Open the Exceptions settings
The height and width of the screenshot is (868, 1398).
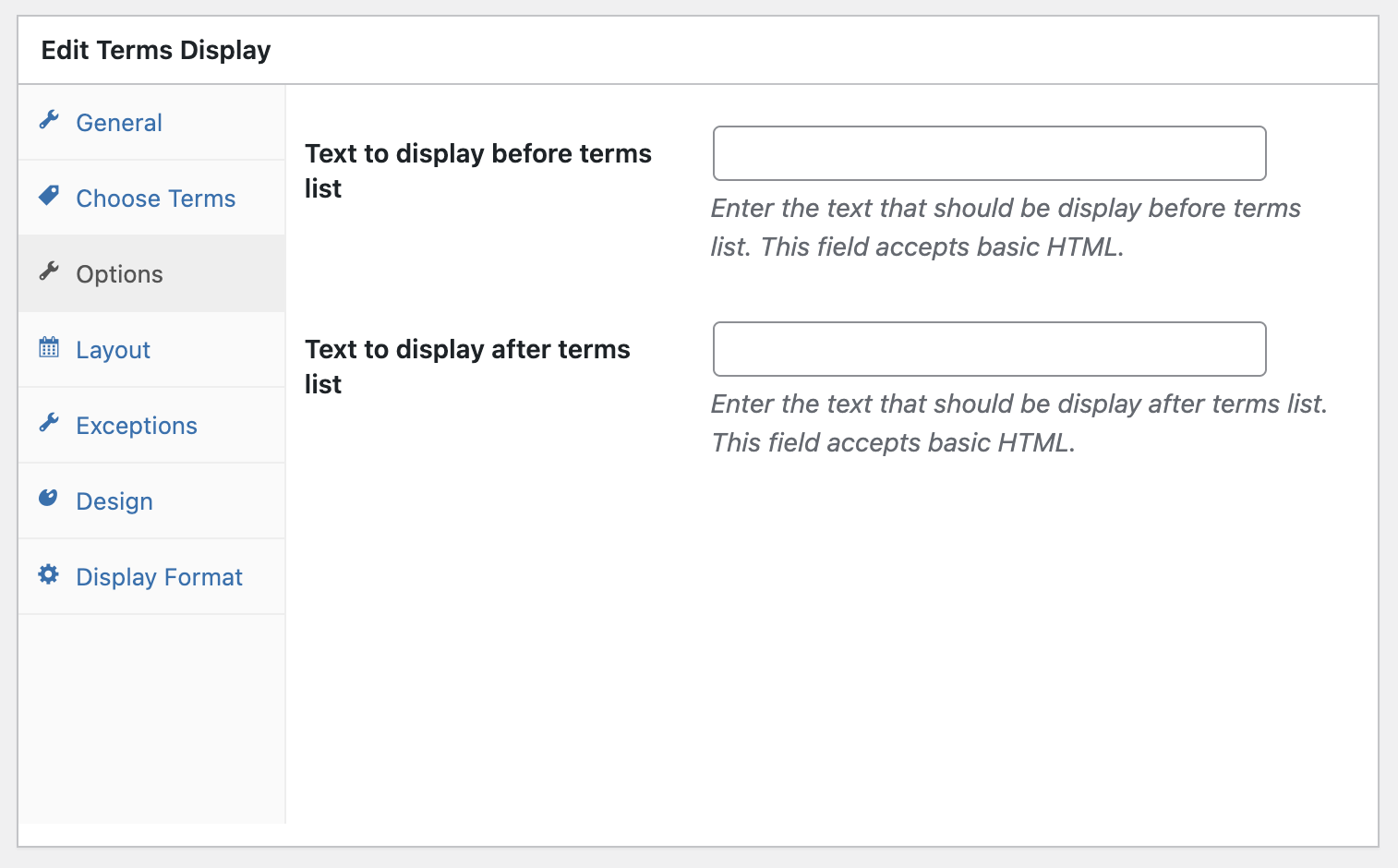(x=136, y=425)
